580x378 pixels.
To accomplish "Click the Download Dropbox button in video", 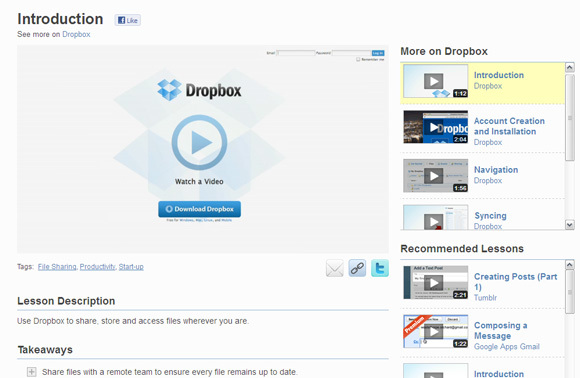I will (x=199, y=209).
